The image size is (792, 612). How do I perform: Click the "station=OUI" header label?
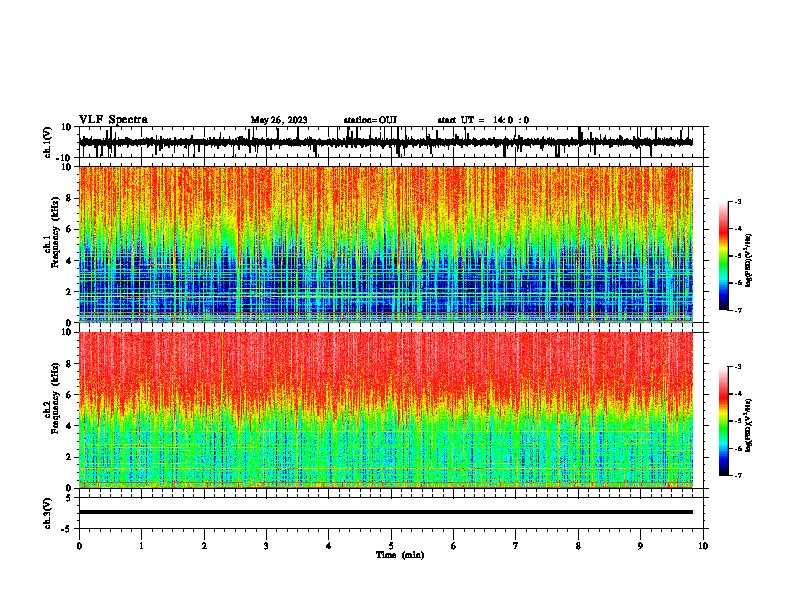click(x=370, y=120)
